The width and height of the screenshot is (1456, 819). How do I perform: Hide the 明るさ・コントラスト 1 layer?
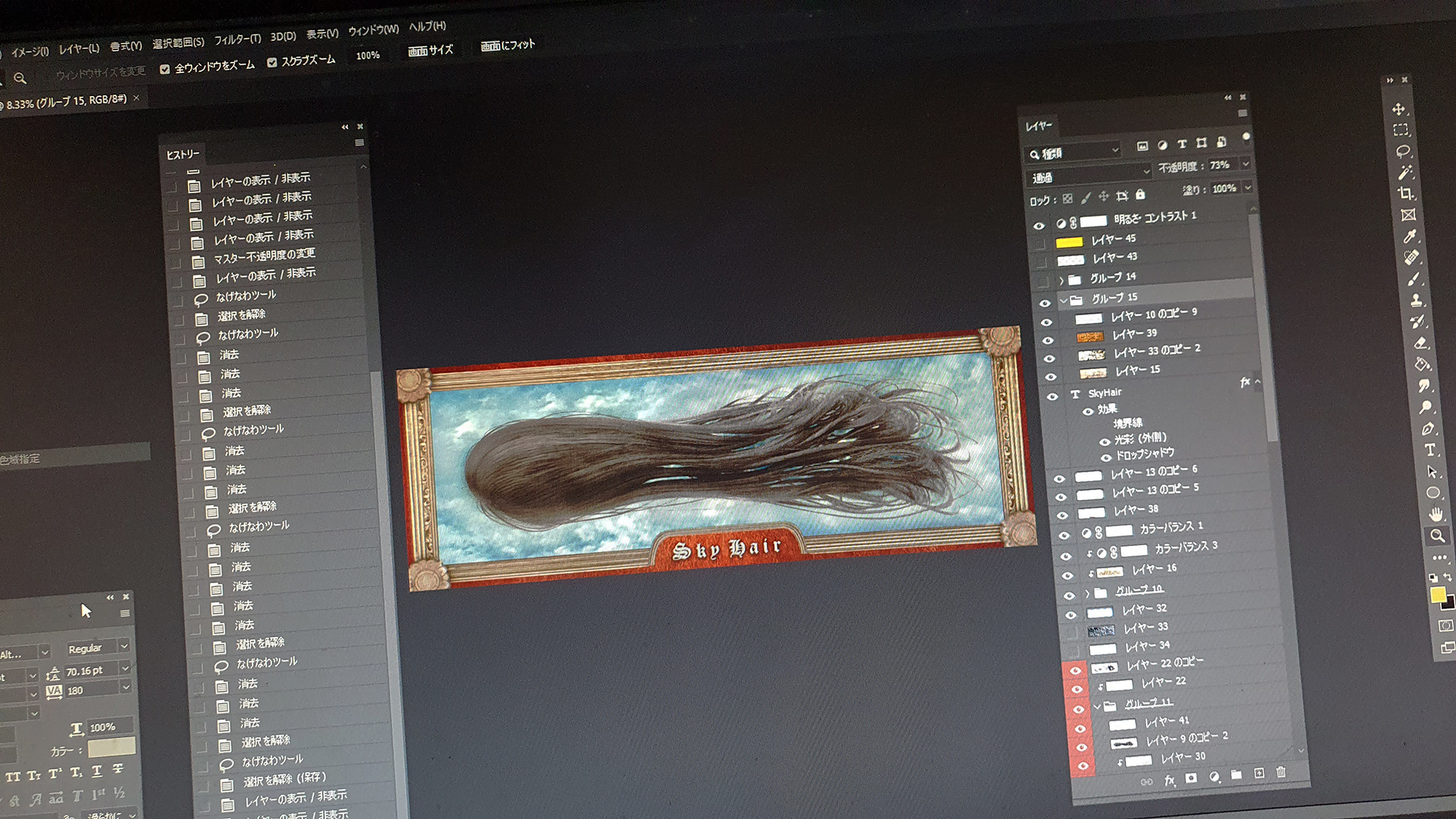click(x=1039, y=226)
